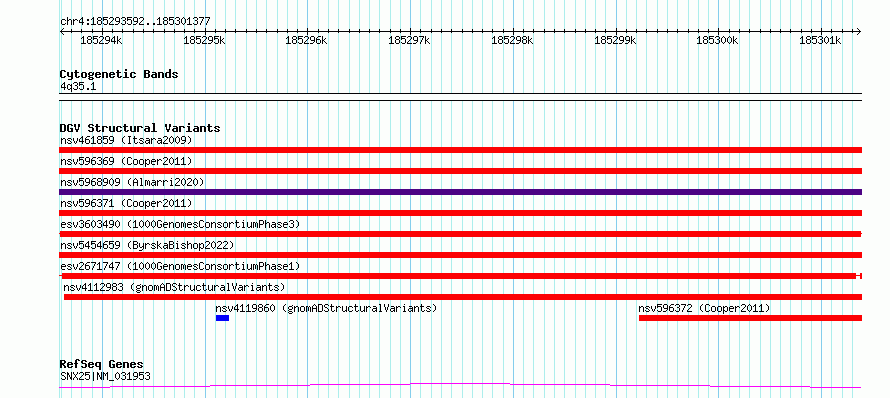
Task: Click the 185294k ruler tick label
Action: (x=101, y=41)
